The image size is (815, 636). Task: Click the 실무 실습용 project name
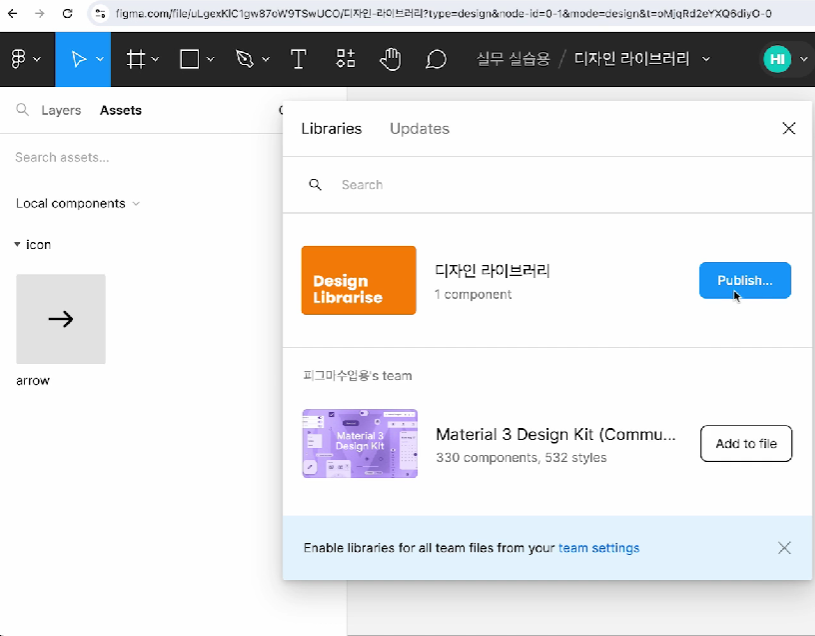click(513, 59)
